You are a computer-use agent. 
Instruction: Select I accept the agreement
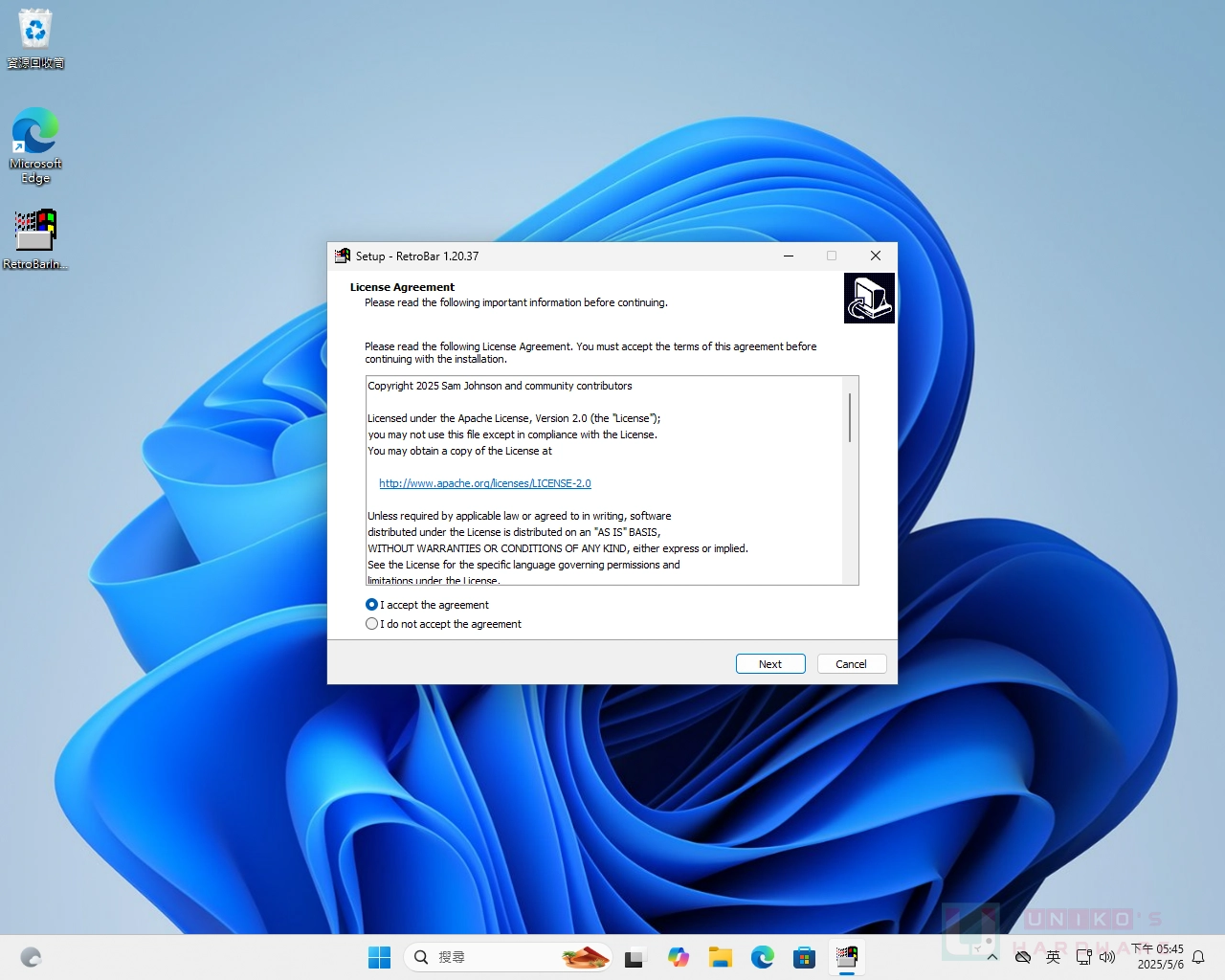click(x=427, y=605)
